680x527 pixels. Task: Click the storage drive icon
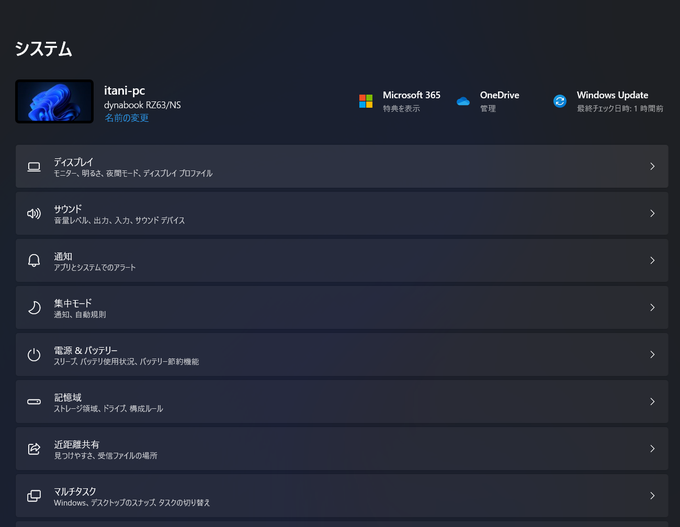[x=34, y=402]
